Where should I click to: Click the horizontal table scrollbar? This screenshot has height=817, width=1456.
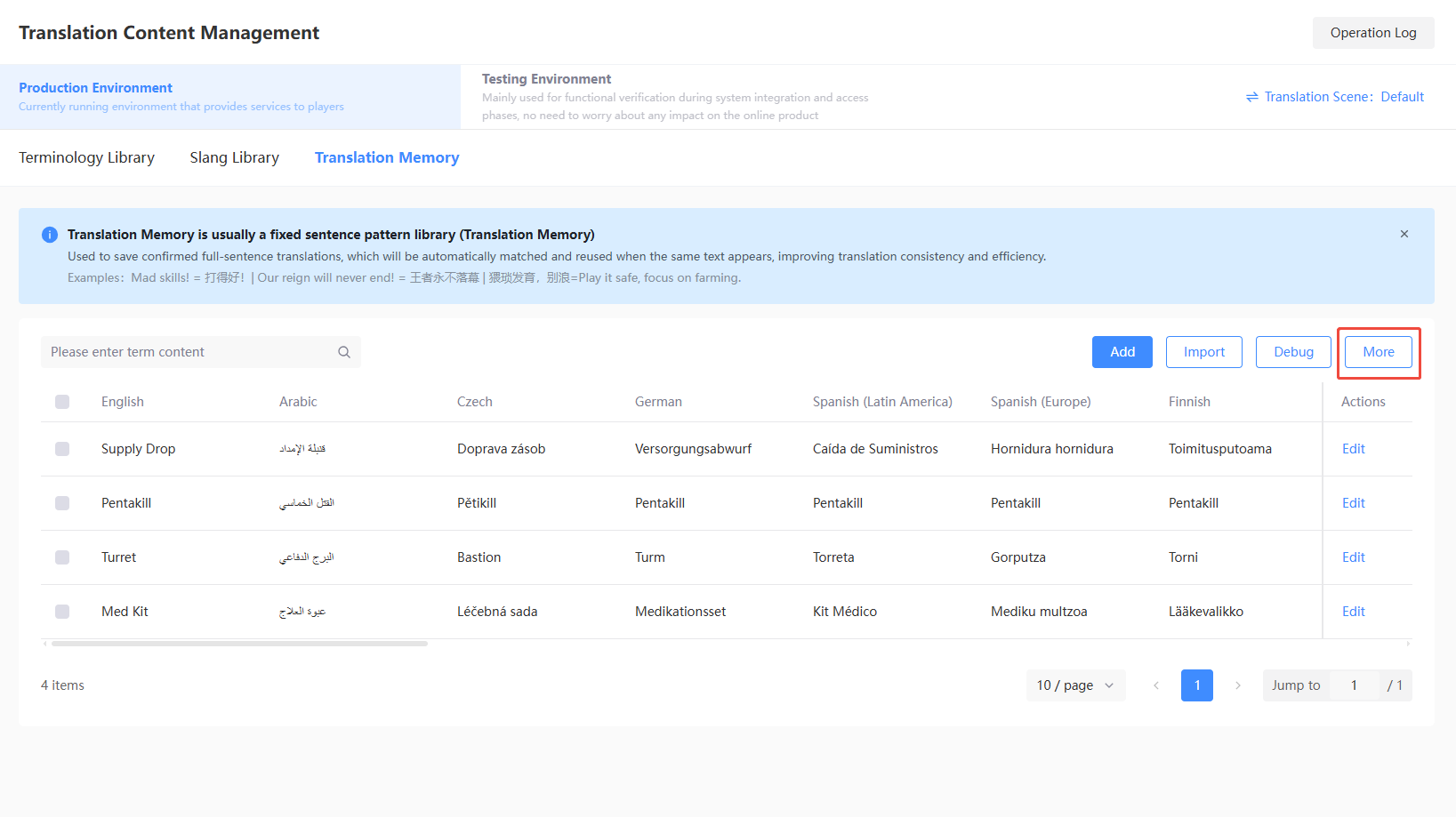pyautogui.click(x=239, y=644)
